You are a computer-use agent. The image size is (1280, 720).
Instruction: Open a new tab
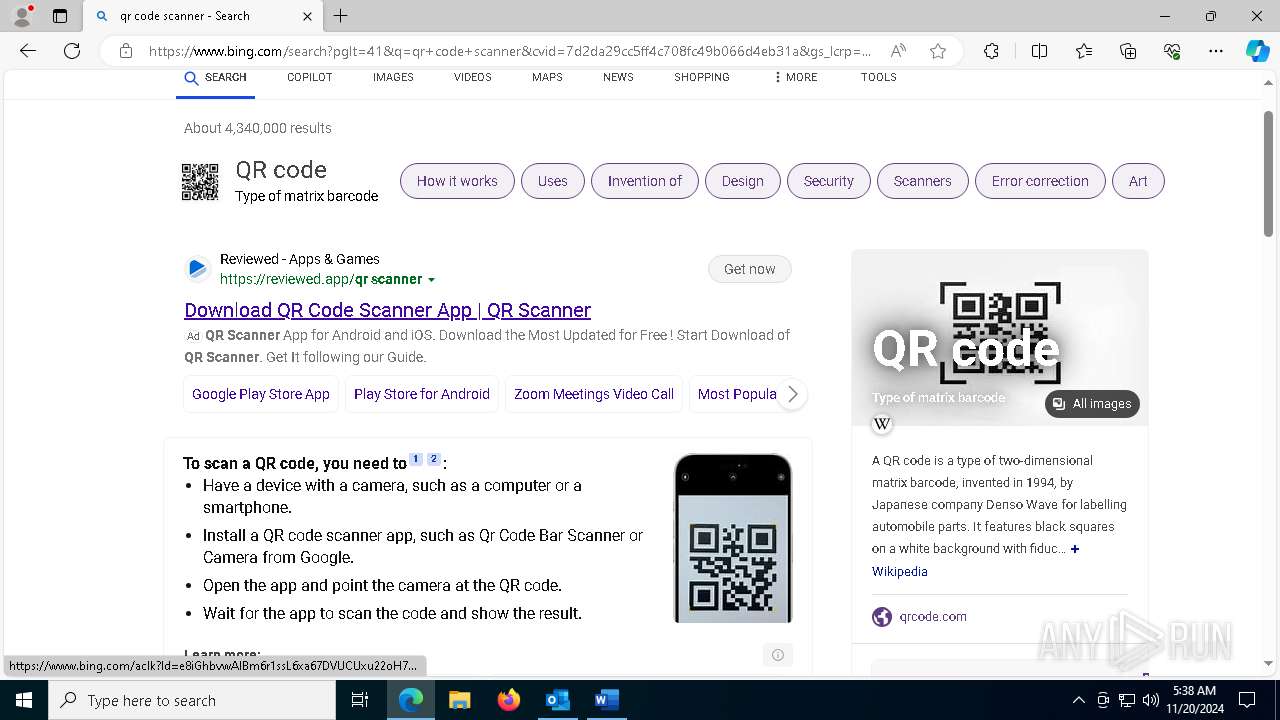click(x=341, y=16)
